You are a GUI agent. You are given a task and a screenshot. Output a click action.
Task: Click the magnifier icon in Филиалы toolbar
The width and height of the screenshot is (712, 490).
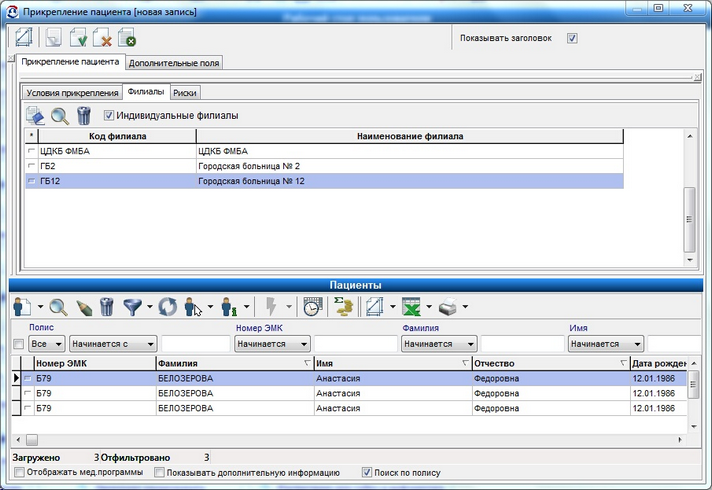(59, 116)
